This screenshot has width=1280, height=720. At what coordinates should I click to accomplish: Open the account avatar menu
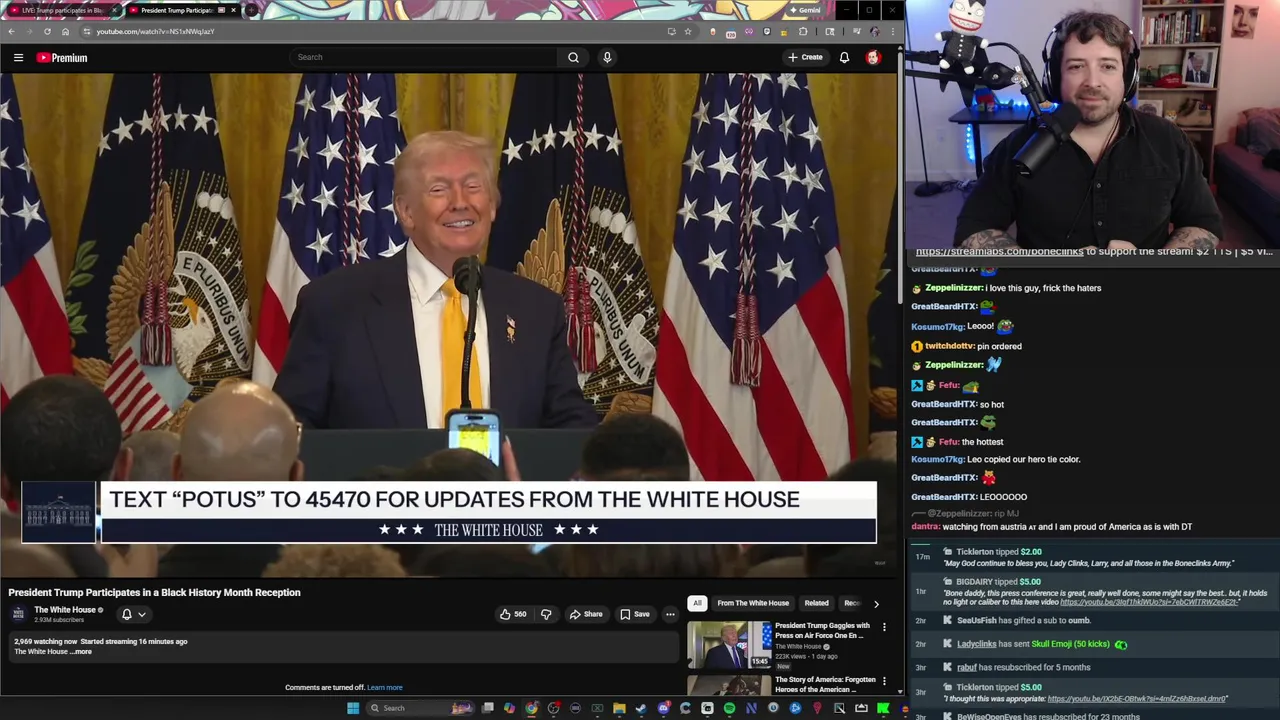(x=873, y=57)
